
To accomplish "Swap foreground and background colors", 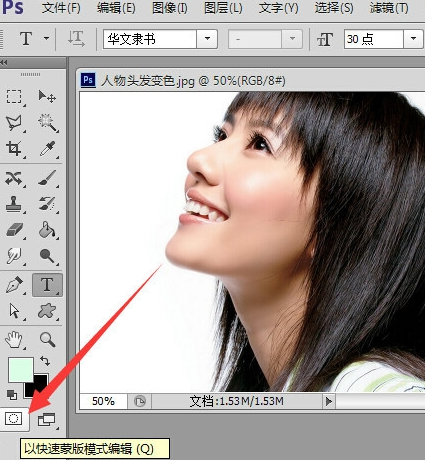I will coord(45,361).
